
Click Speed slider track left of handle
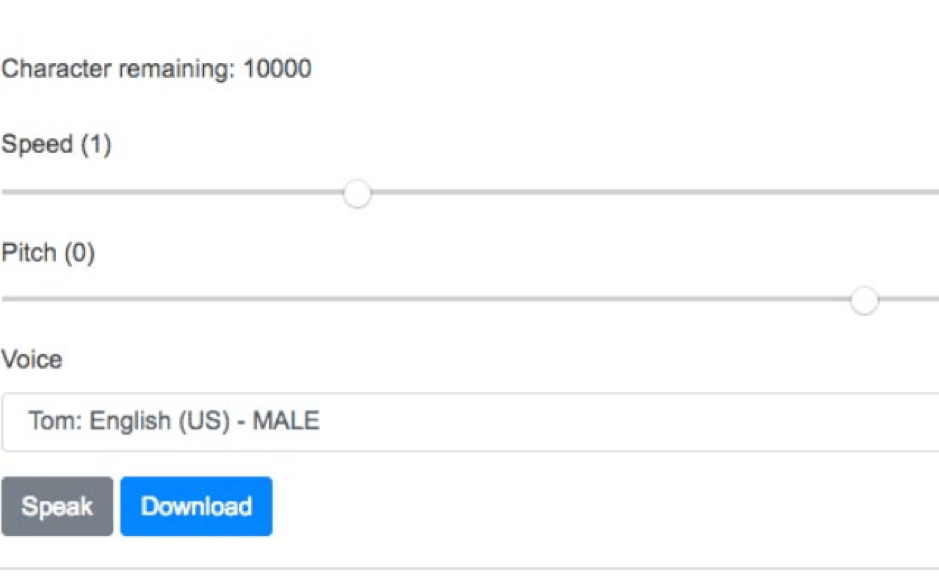172,192
